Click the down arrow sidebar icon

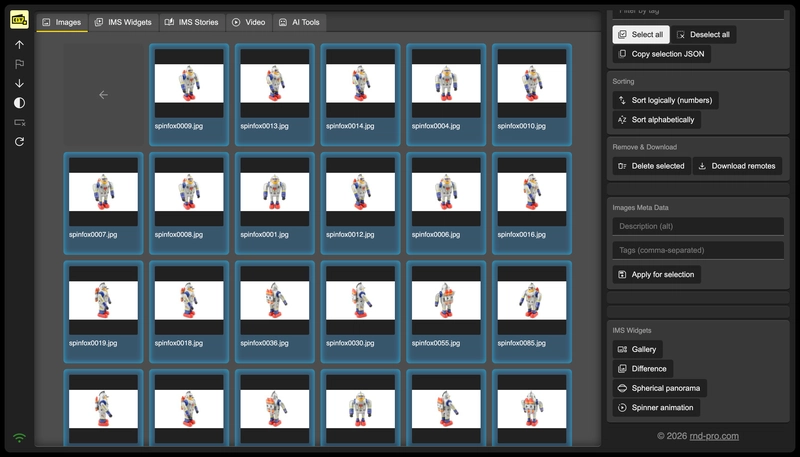click(x=19, y=83)
